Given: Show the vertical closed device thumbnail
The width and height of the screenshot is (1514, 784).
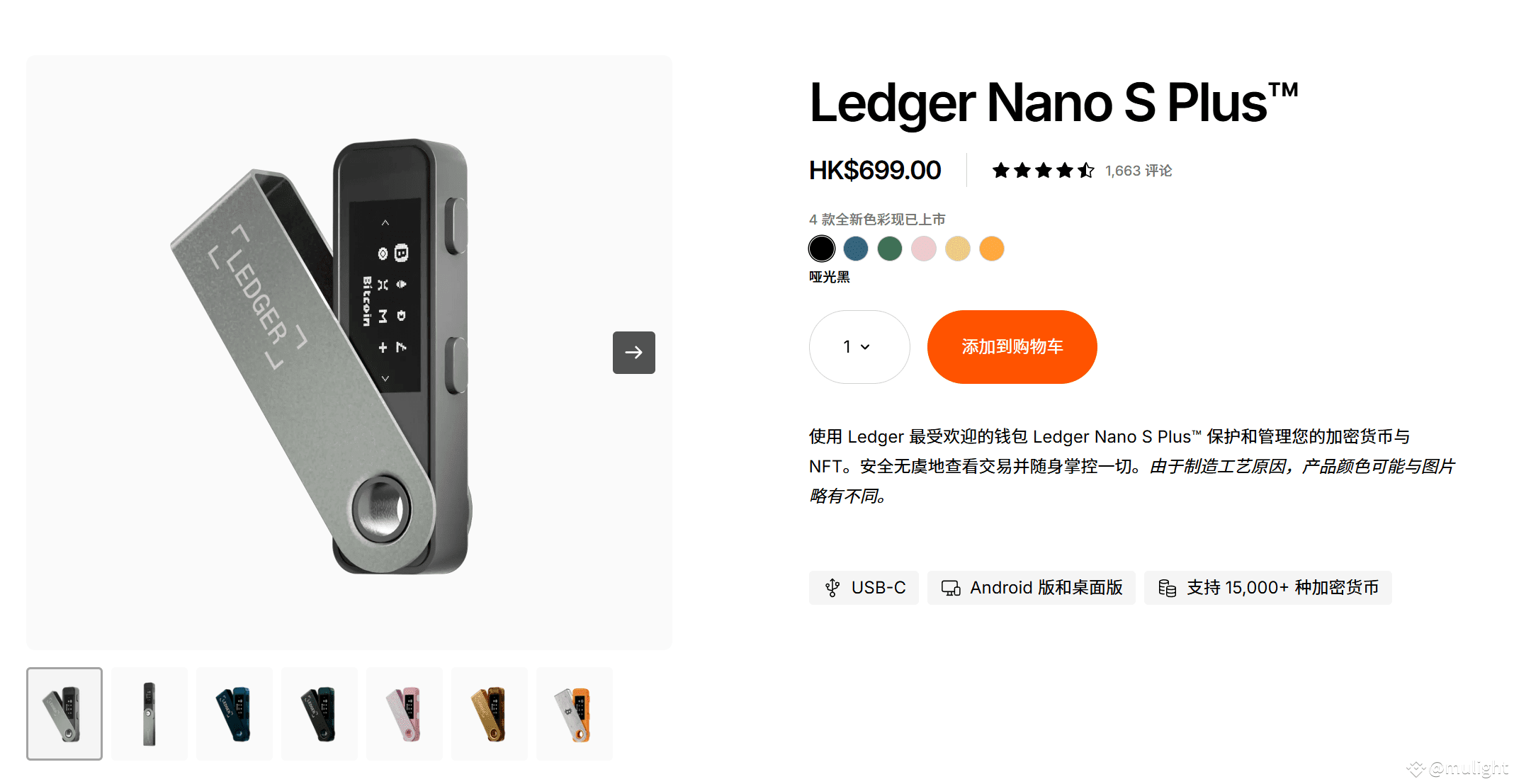Looking at the screenshot, I should (149, 713).
